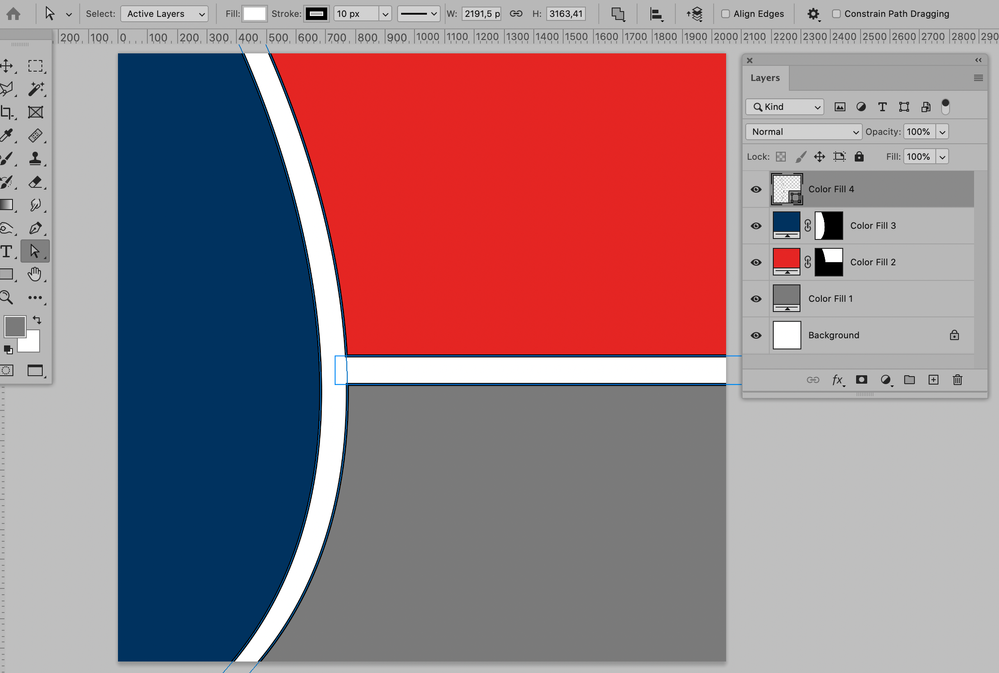
Task: Check Constrain Path Dragging option
Action: point(836,14)
